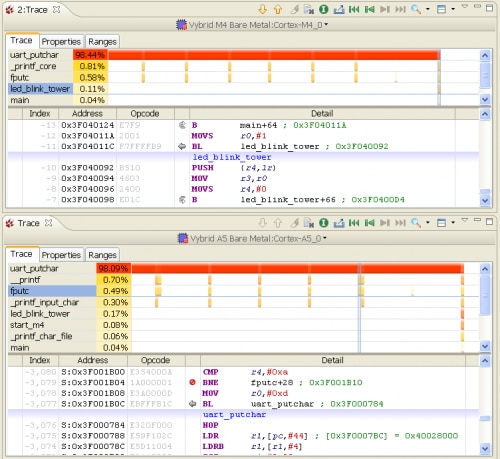
Task: Click the 98.09% uart_putchar usage cell in A5 panel
Action: pyautogui.click(x=113, y=268)
